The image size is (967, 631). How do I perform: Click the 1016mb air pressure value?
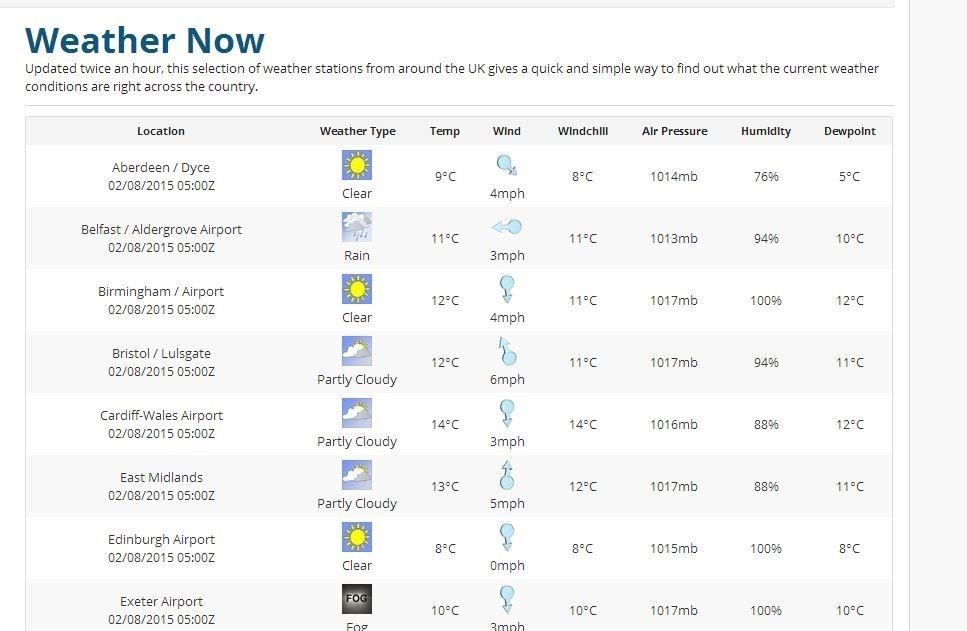click(673, 424)
